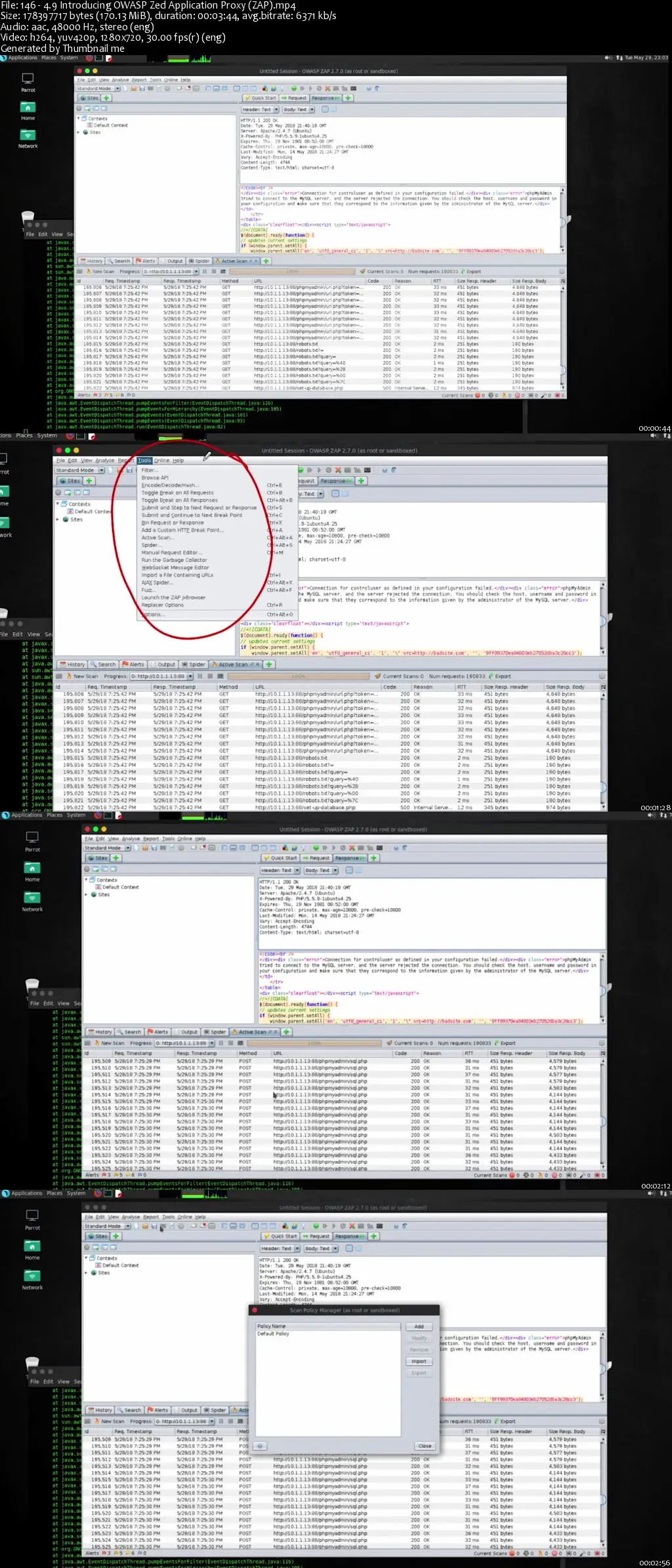This screenshot has height=1568, width=672.
Task: Click Export in the 00:02:12 frame
Action: coord(505,1043)
